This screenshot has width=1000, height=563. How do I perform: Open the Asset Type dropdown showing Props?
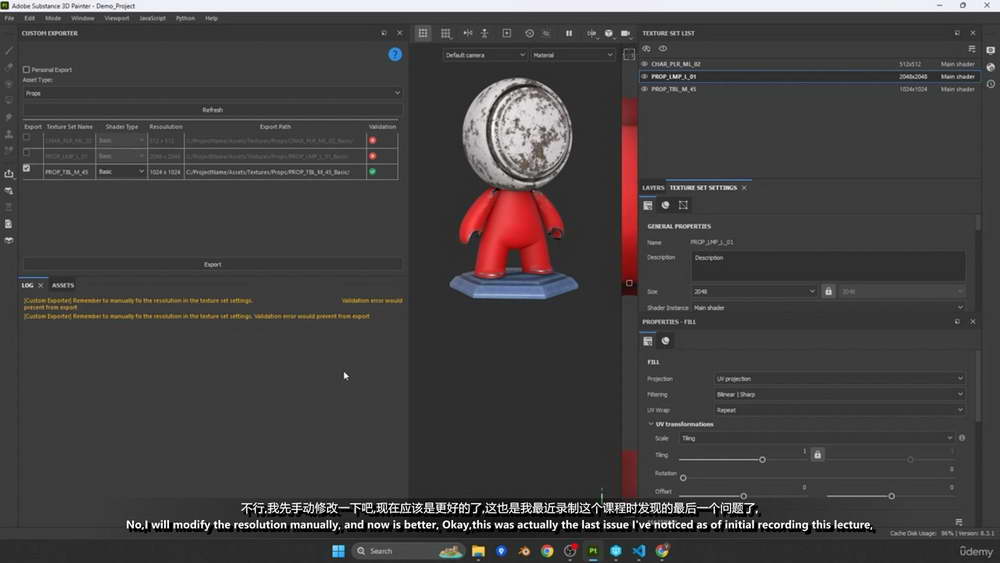(x=212, y=93)
